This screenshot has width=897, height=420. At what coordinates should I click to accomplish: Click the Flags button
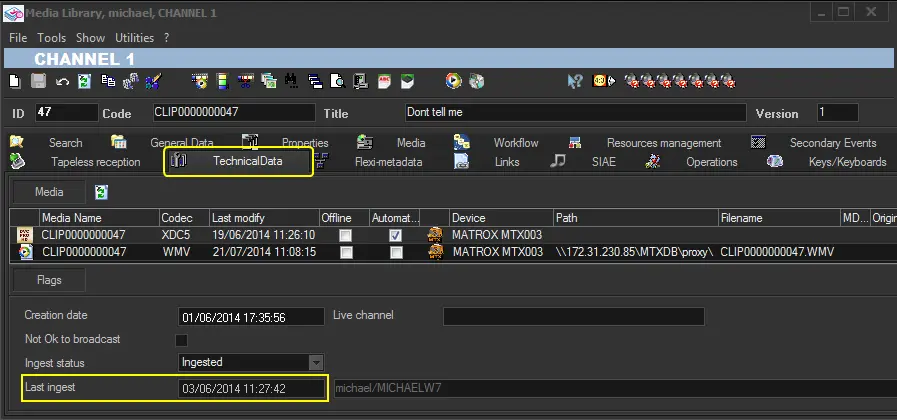[x=49, y=281]
